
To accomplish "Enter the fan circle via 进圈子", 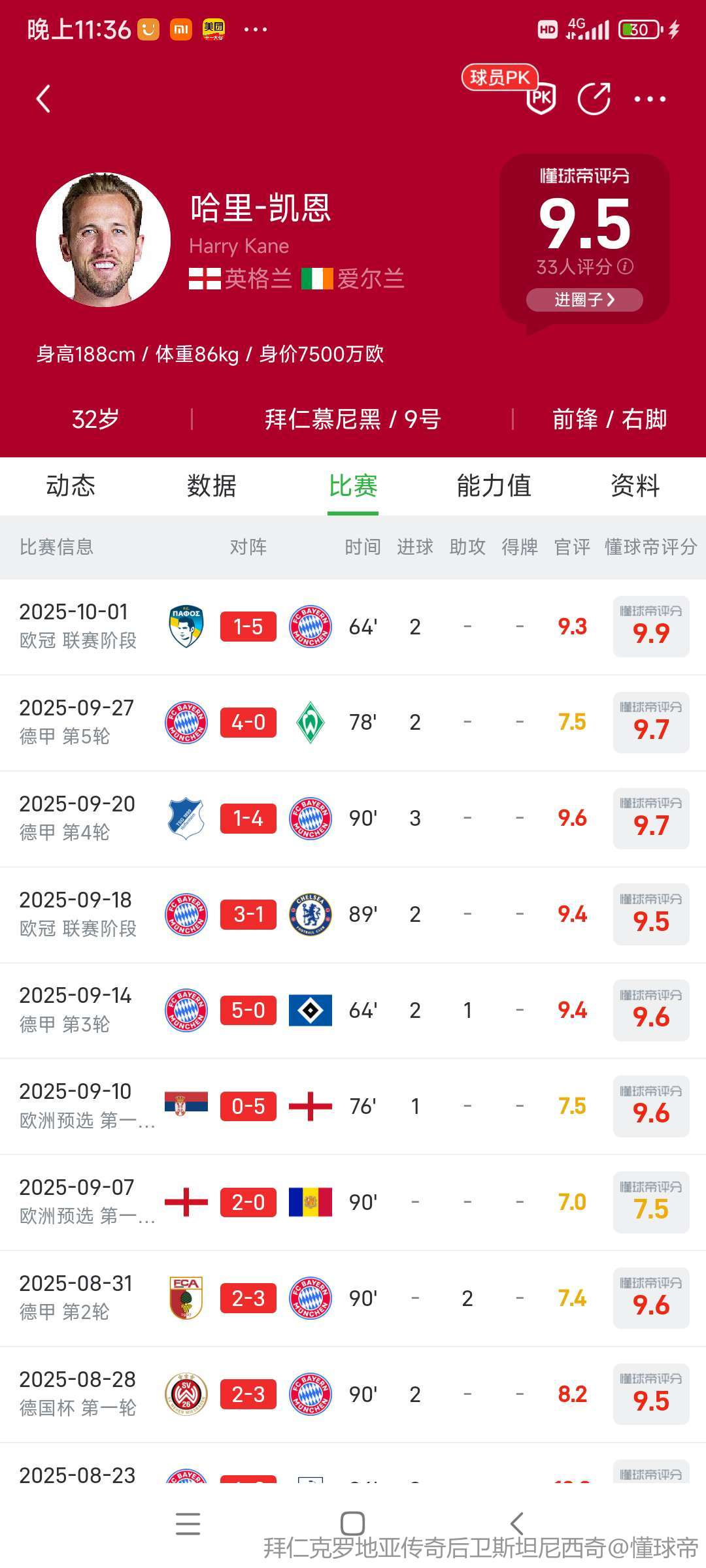I will tap(584, 300).
